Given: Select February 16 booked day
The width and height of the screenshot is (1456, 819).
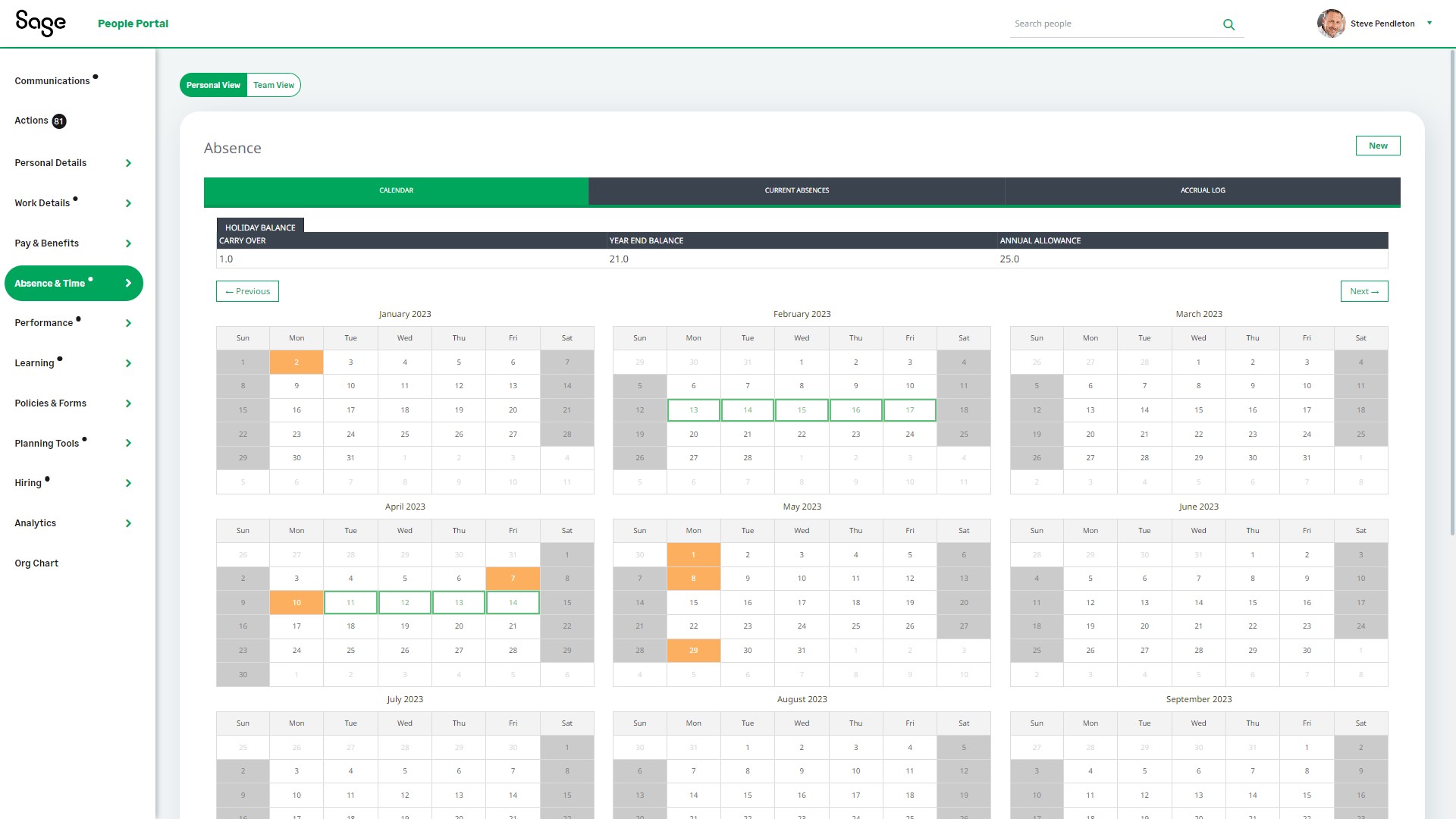Looking at the screenshot, I should [855, 410].
